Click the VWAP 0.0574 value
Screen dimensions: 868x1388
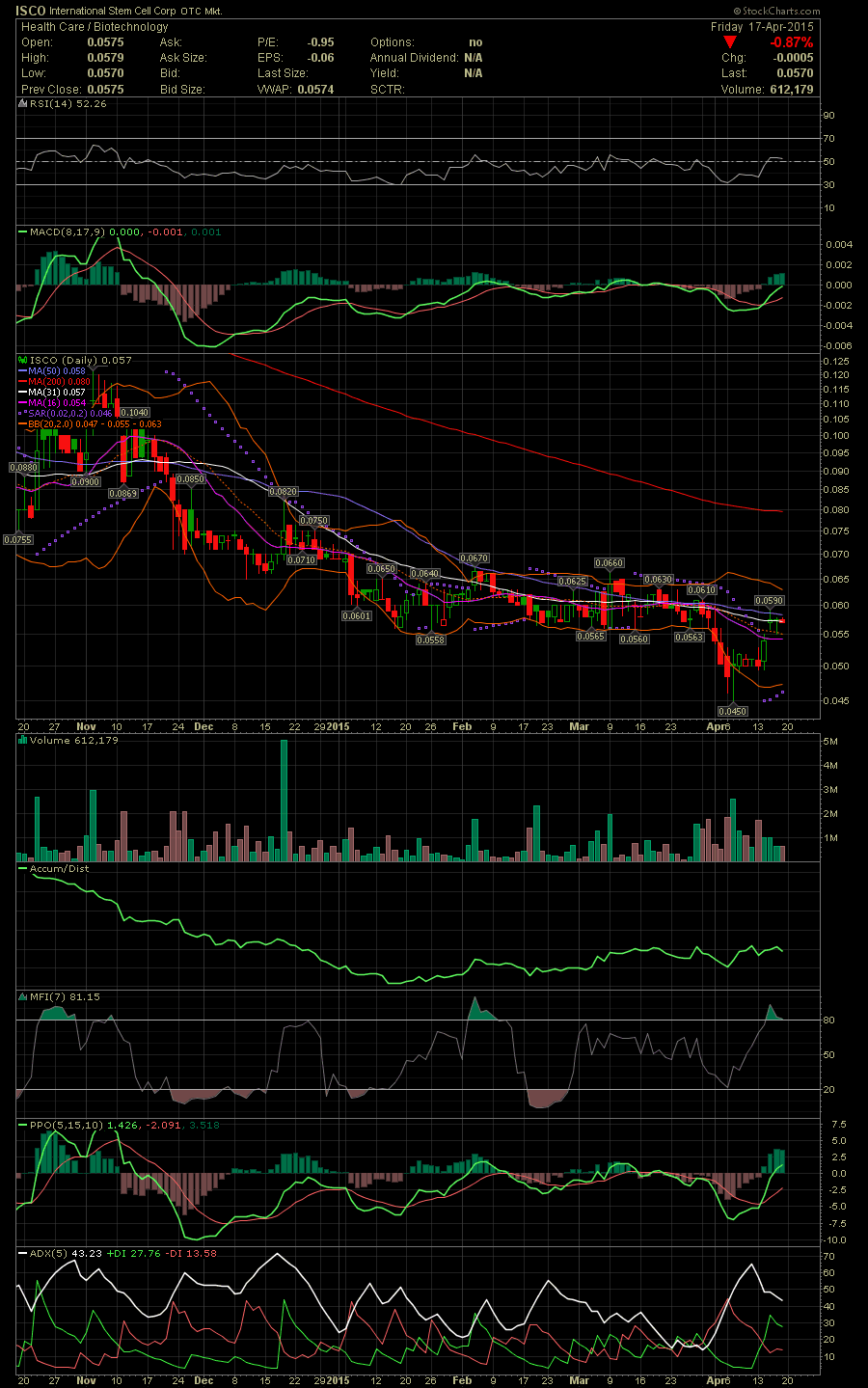point(295,89)
